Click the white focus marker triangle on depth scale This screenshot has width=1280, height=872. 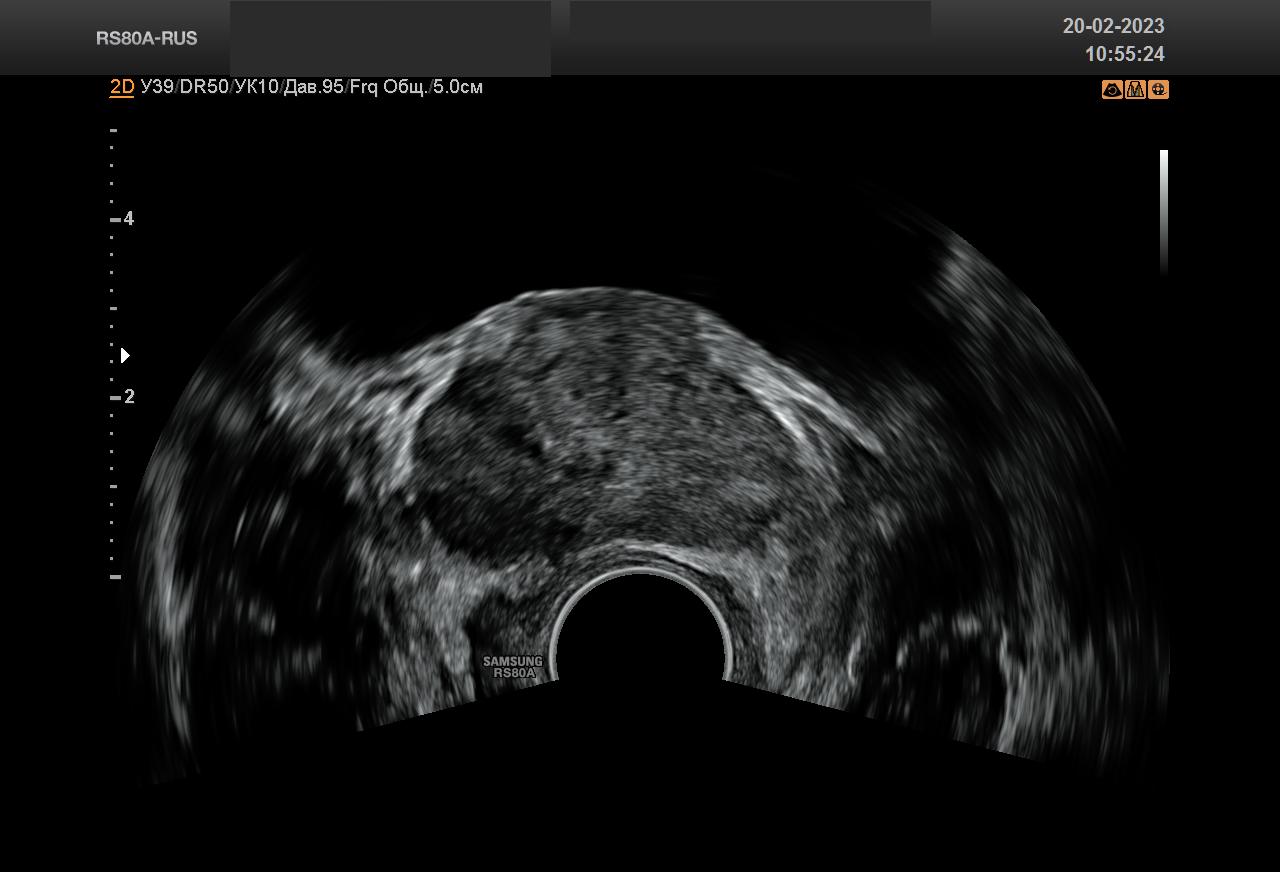125,355
